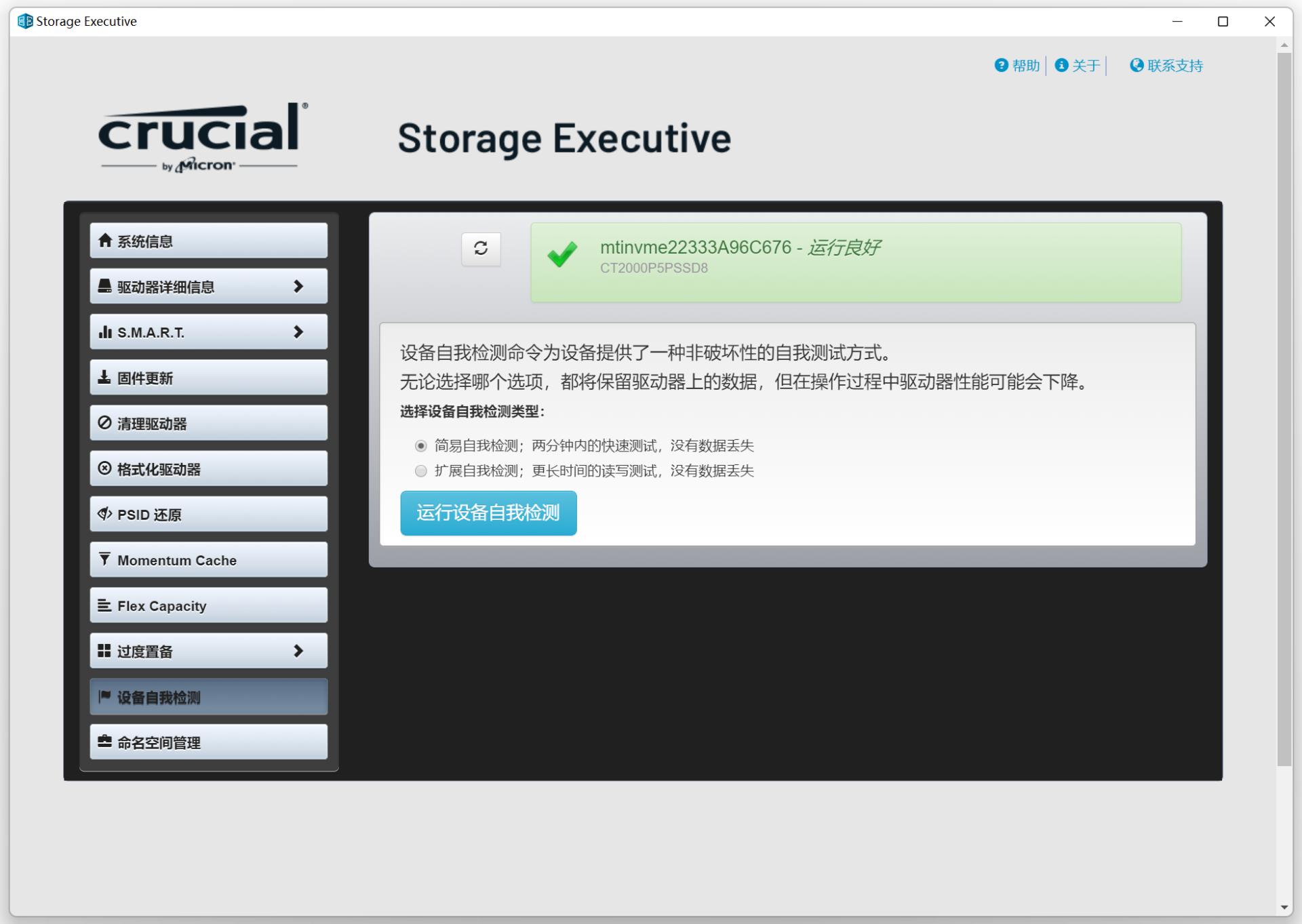Click the vertical scrollbar thumb
This screenshot has height=924, width=1302.
[1284, 409]
